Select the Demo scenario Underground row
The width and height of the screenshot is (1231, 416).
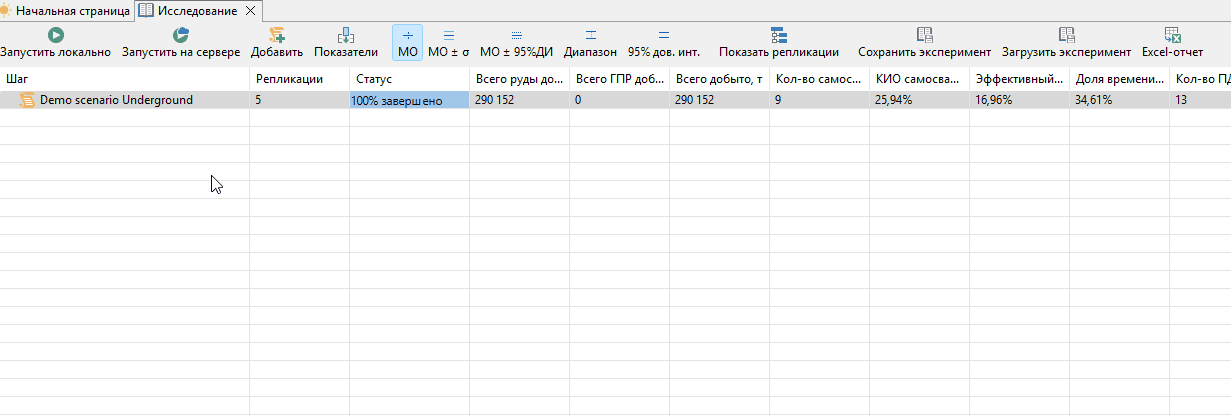point(615,100)
